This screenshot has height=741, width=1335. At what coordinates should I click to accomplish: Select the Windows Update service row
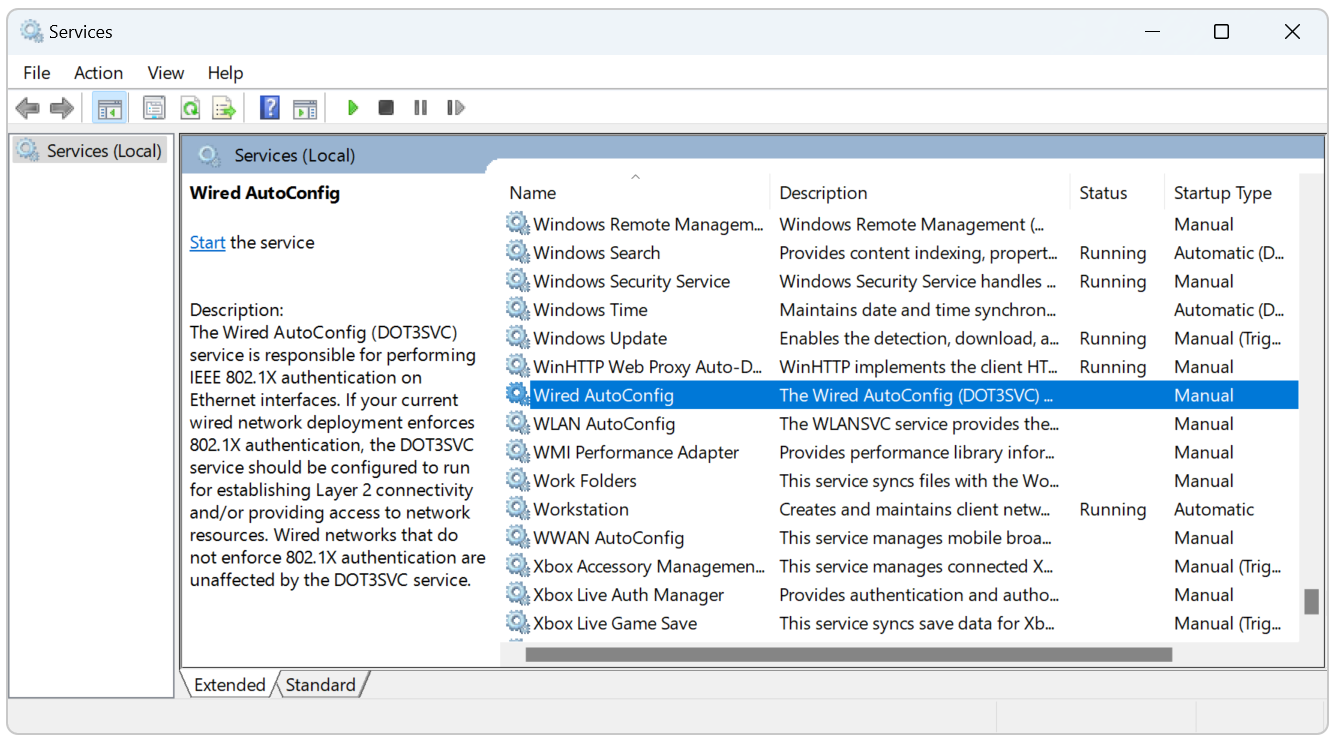[x=600, y=339]
